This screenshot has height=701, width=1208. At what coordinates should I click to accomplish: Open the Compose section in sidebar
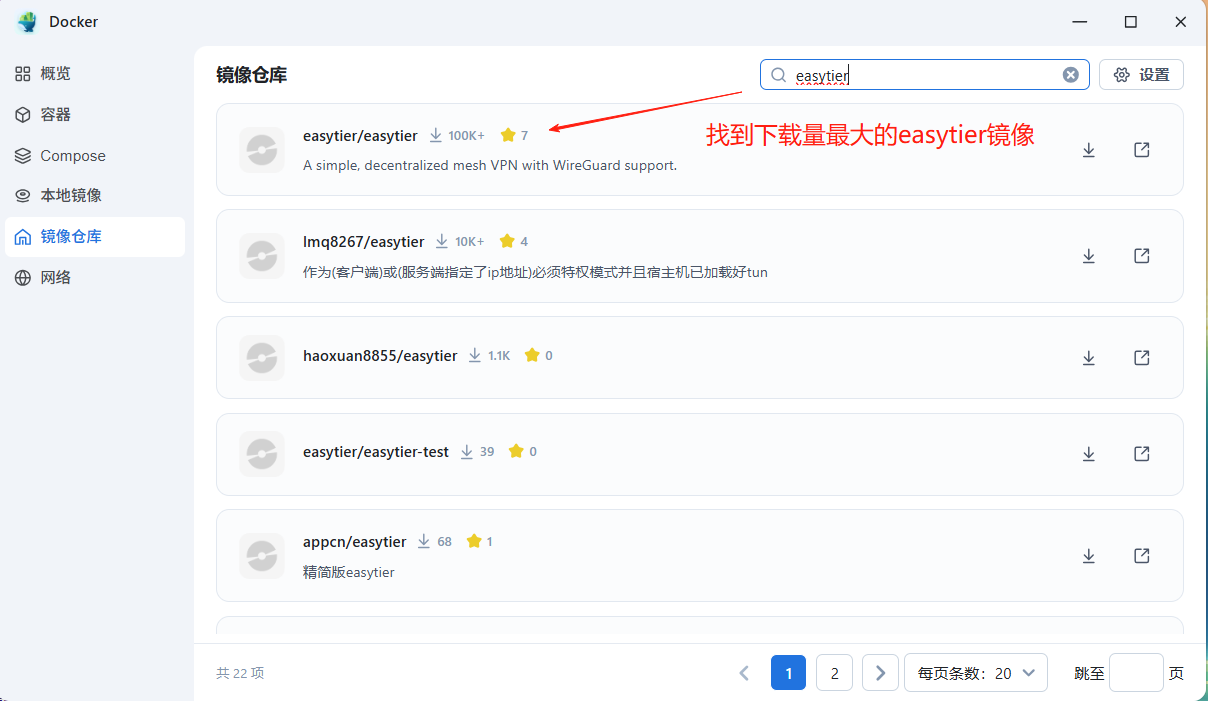70,155
